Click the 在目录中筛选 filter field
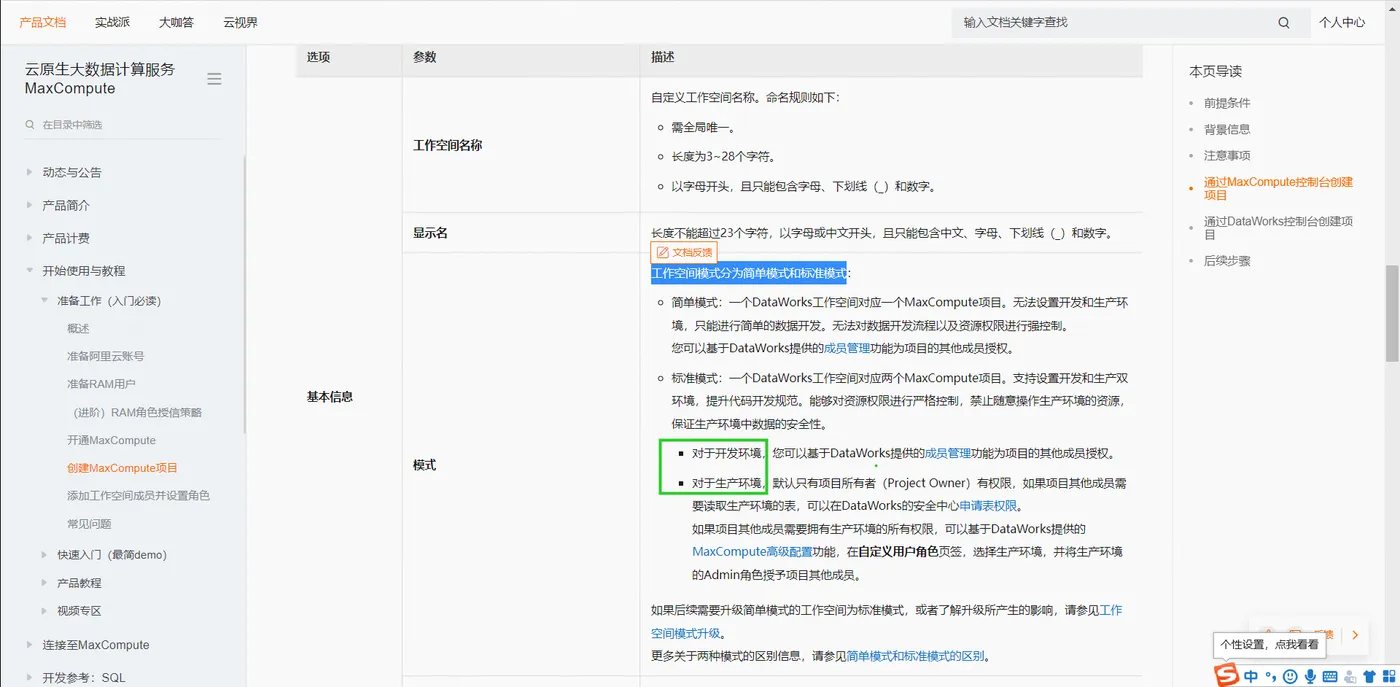 (x=122, y=125)
